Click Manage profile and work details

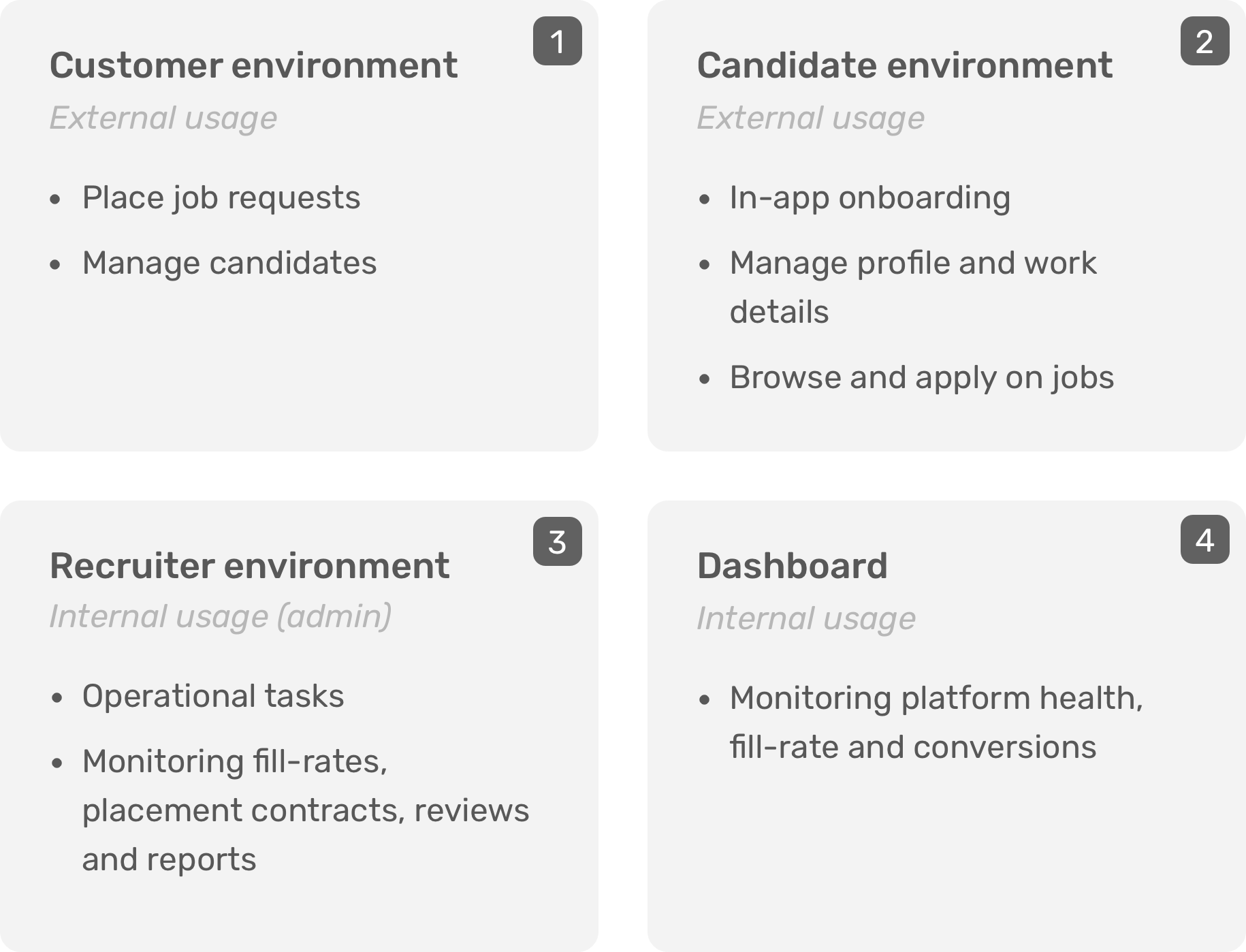(x=913, y=287)
